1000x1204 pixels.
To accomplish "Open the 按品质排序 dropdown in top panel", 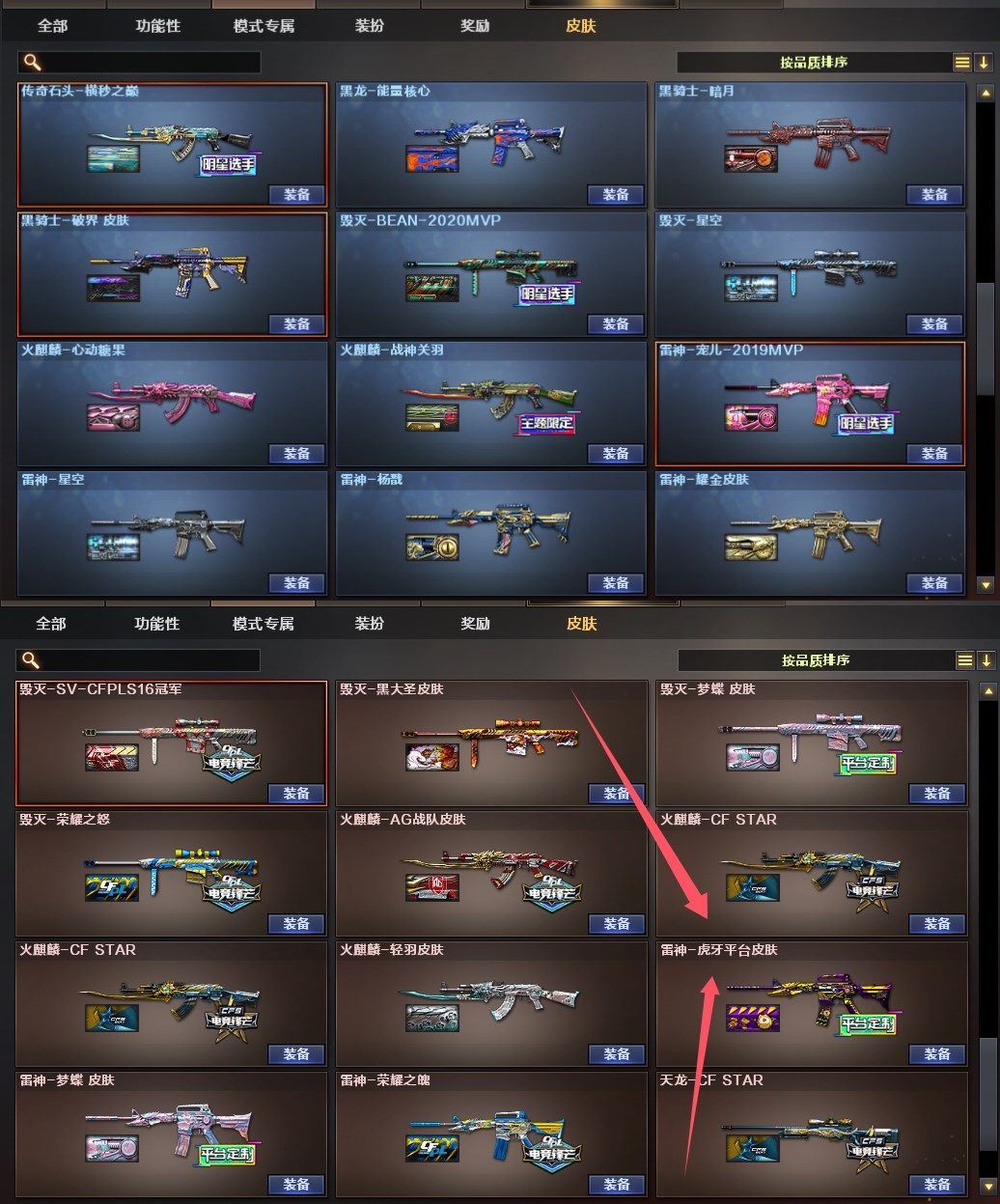I will coord(814,62).
